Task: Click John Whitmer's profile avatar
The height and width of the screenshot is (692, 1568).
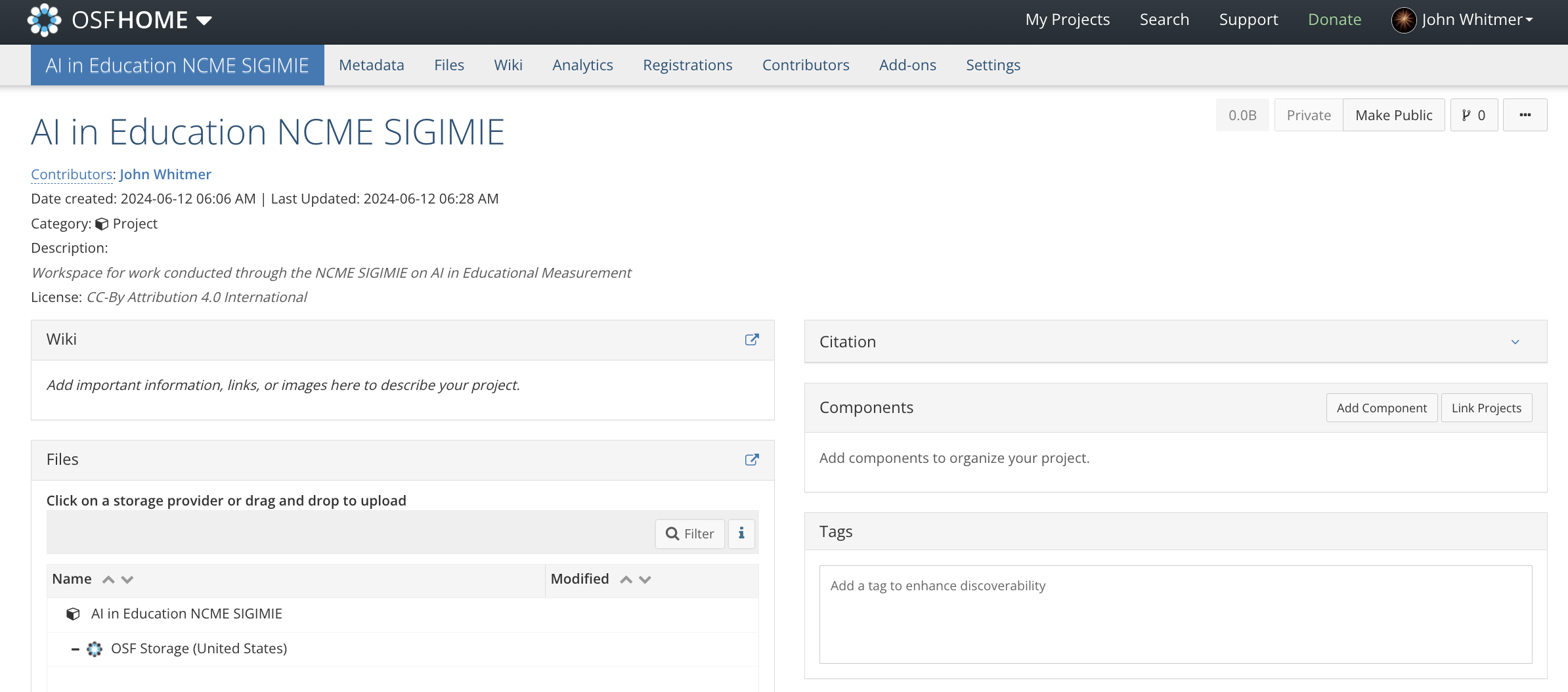Action: click(1403, 20)
